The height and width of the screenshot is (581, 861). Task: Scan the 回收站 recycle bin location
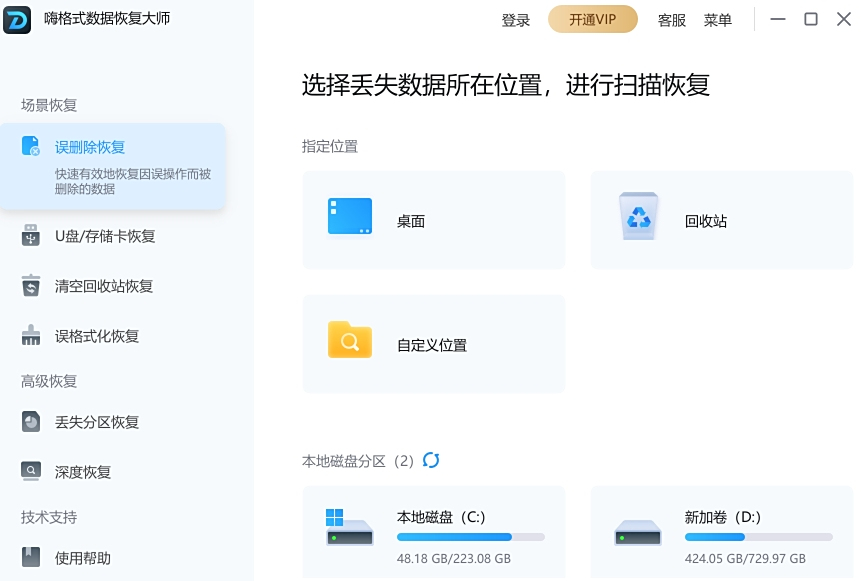point(721,220)
